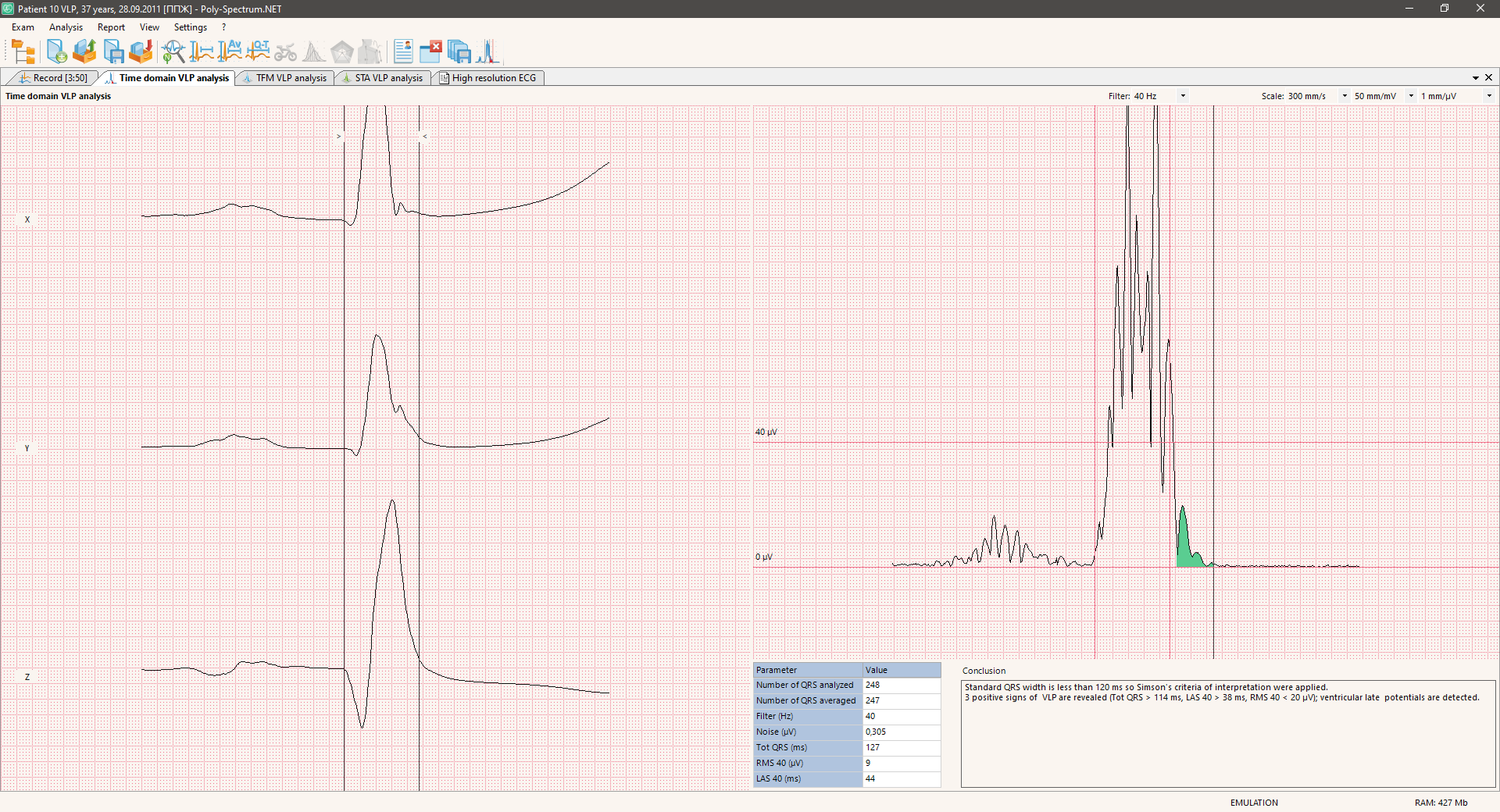This screenshot has height=812, width=1500.
Task: Click the EMULATION status bar text
Action: click(1254, 803)
